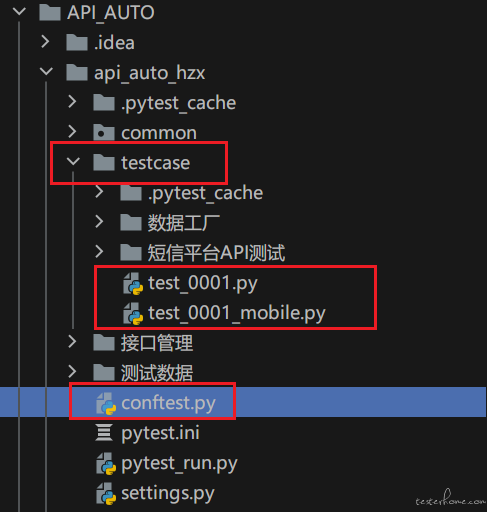487x512 pixels.
Task: Collapse the api_auto_hzx folder
Action: (46, 71)
